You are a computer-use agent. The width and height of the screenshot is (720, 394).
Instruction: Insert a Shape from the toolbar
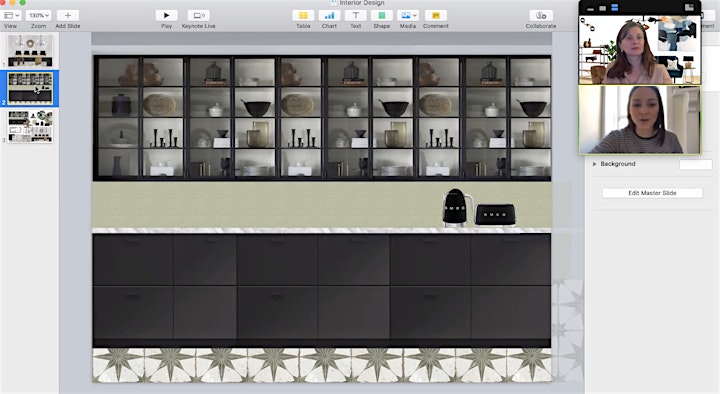click(x=382, y=15)
